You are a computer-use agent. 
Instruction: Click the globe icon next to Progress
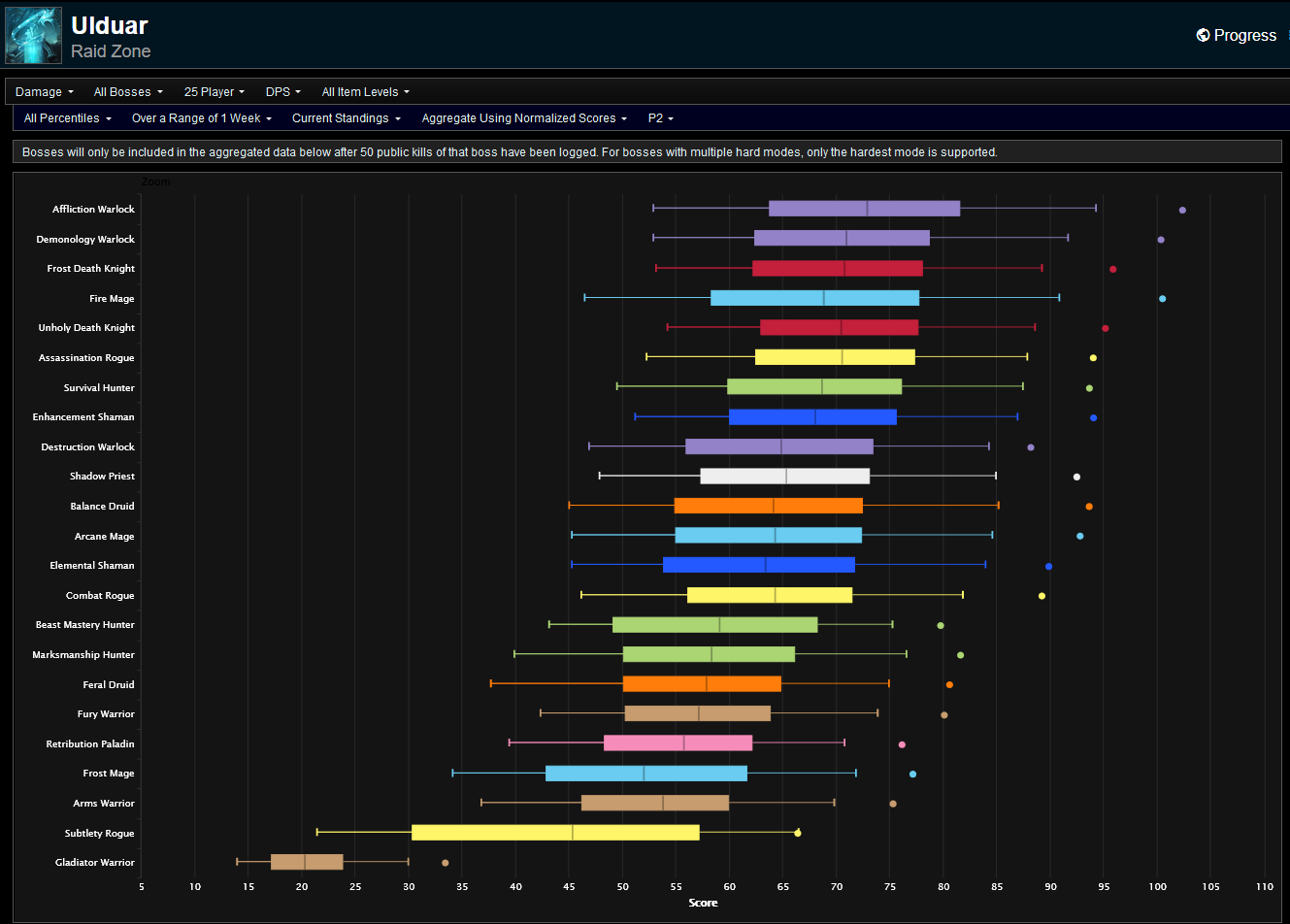point(1203,35)
